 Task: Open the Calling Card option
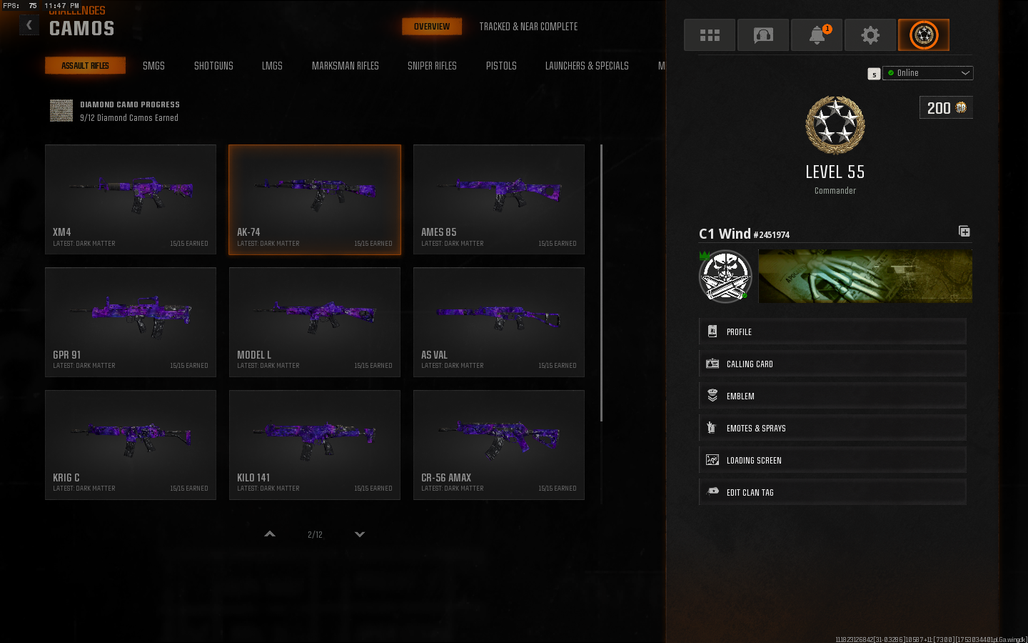[x=833, y=364]
